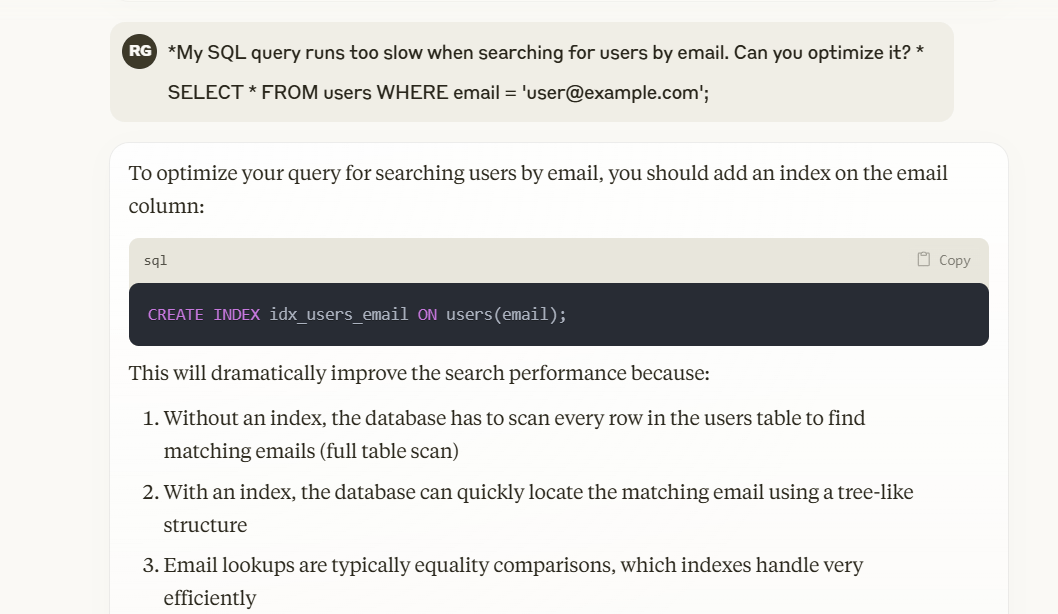The height and width of the screenshot is (614, 1058).
Task: Click users(email) in the code block
Action: pos(505,314)
